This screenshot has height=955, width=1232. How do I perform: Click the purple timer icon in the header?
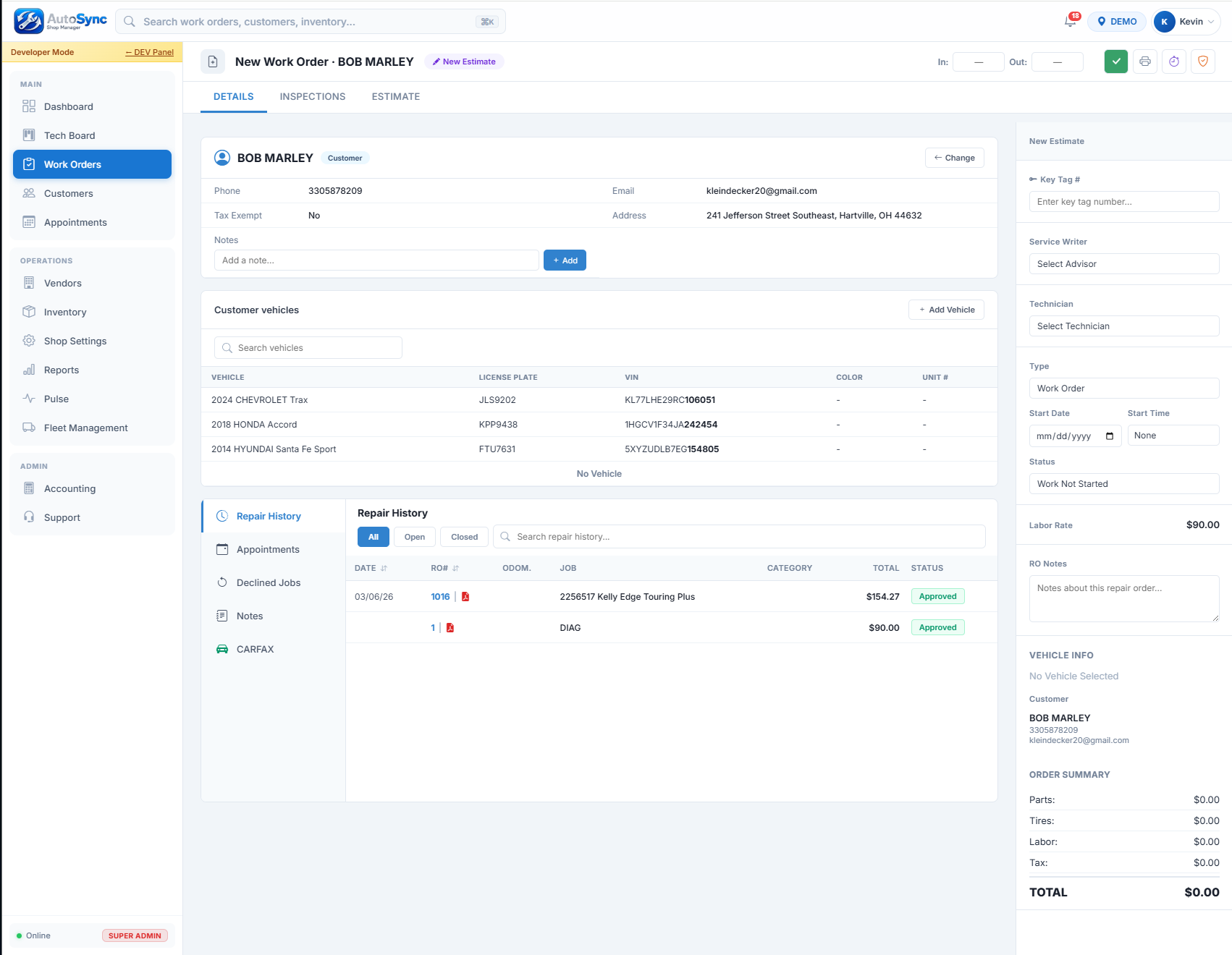pos(1174,61)
